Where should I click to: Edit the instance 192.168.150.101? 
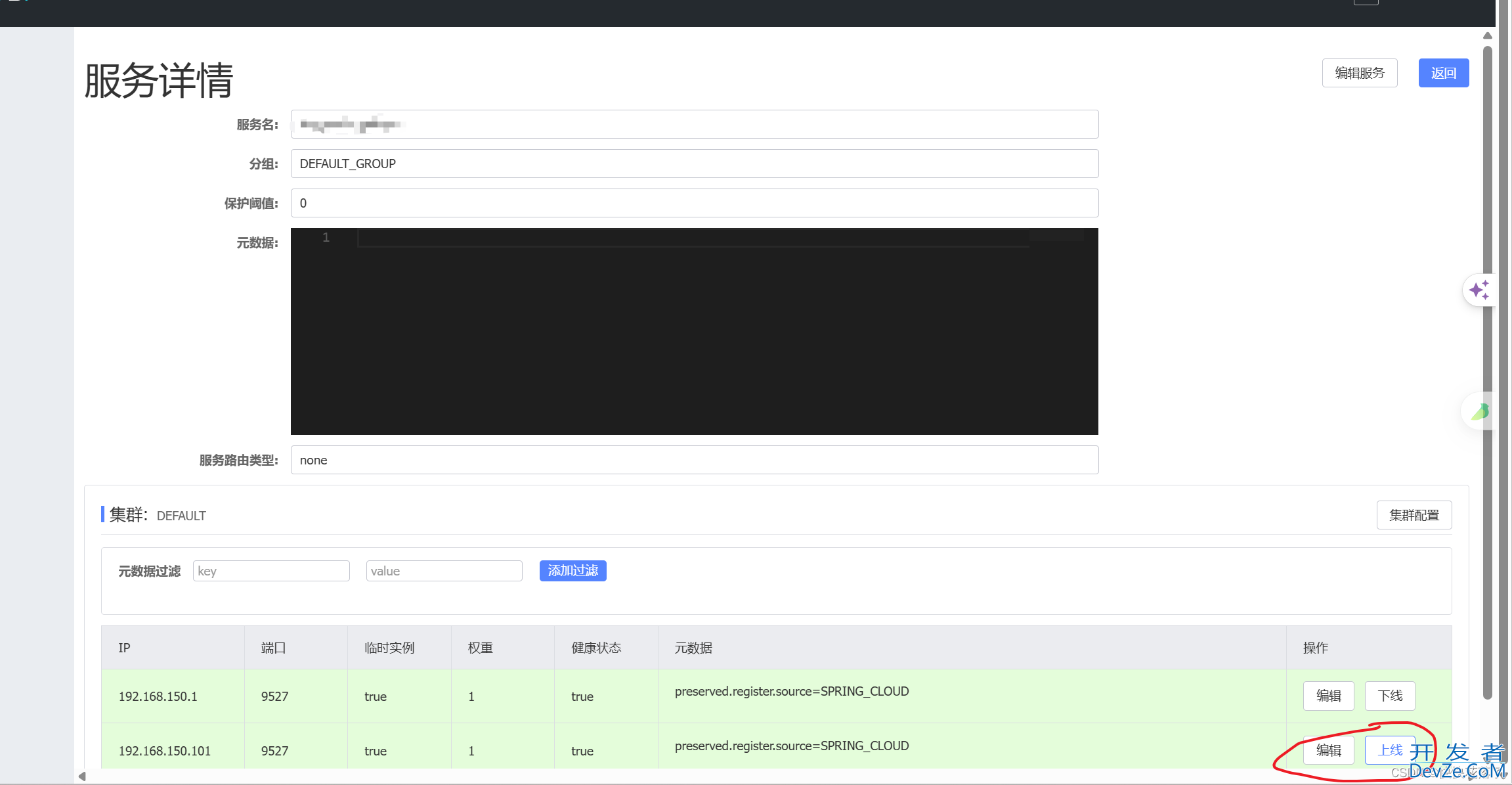[1328, 750]
